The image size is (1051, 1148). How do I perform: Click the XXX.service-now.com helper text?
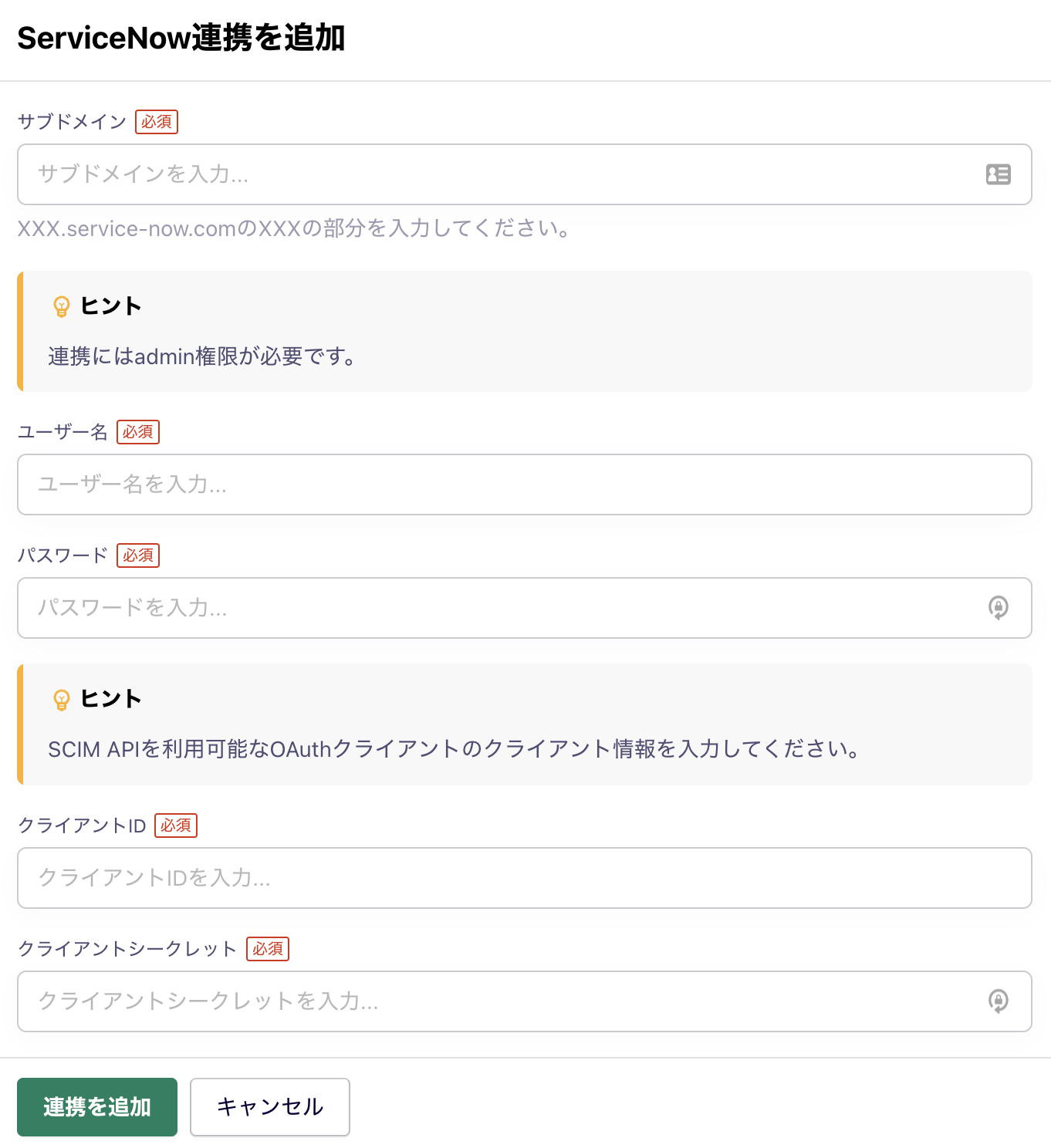point(293,228)
